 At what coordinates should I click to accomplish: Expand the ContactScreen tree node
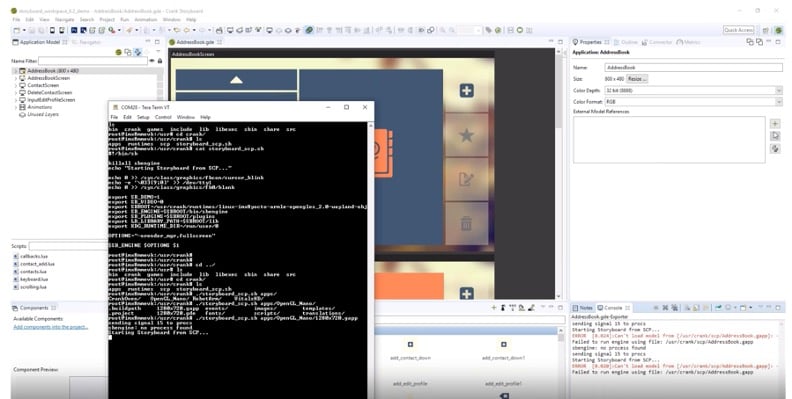coord(16,85)
